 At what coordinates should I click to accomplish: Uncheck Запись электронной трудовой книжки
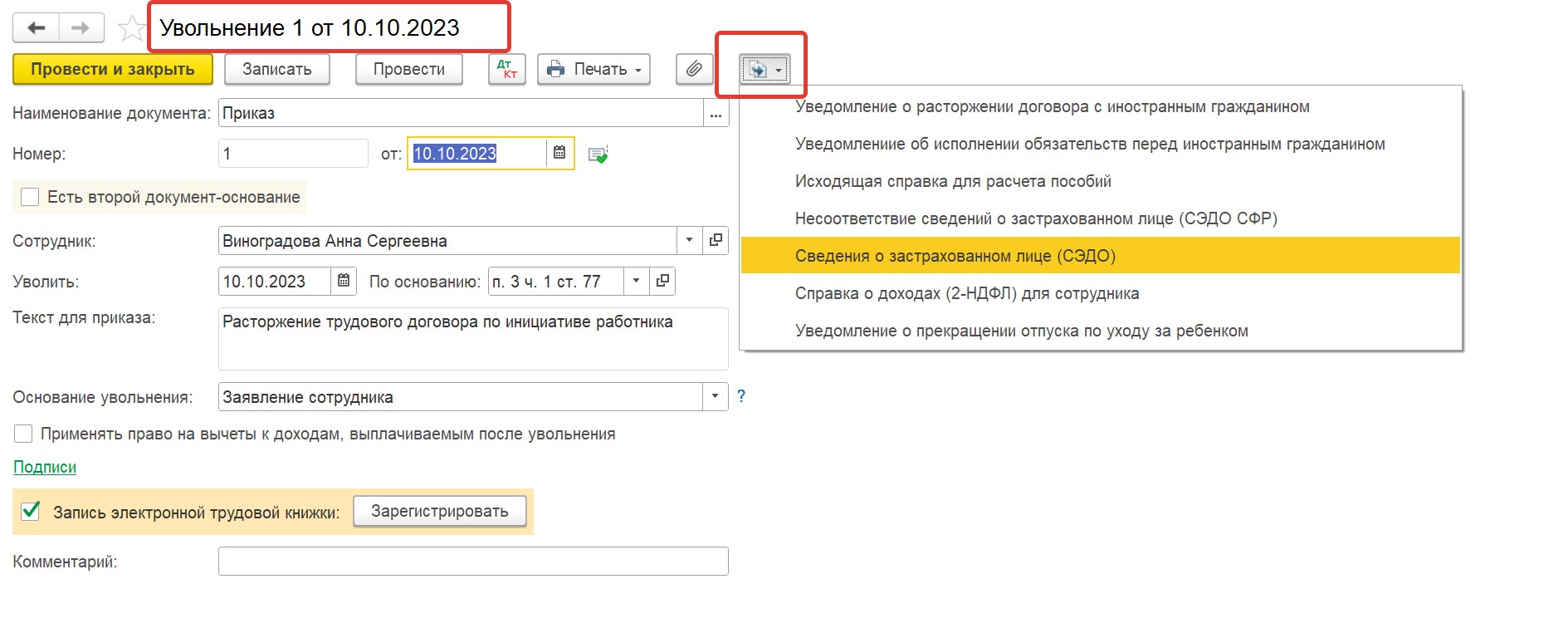pos(31,512)
